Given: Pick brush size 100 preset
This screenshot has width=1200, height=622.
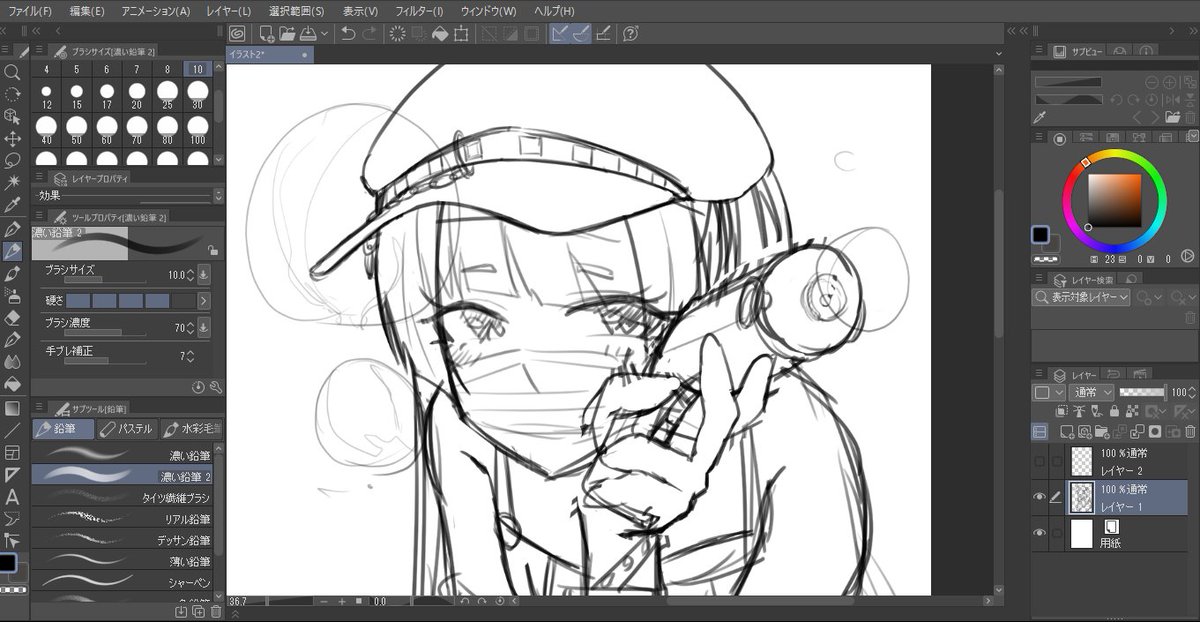Looking at the screenshot, I should (197, 129).
